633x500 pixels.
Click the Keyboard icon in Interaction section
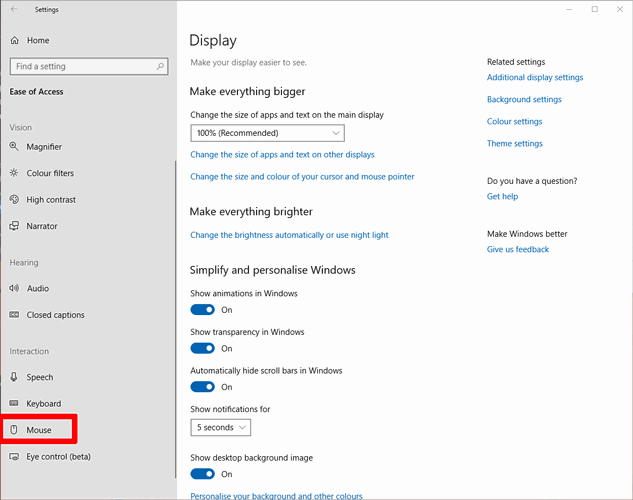[x=14, y=403]
